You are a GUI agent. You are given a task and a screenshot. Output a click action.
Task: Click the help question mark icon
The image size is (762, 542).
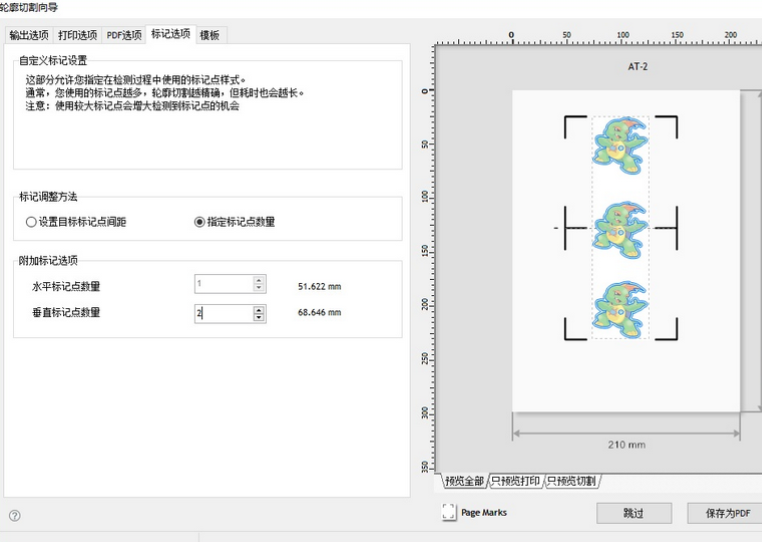[15, 516]
